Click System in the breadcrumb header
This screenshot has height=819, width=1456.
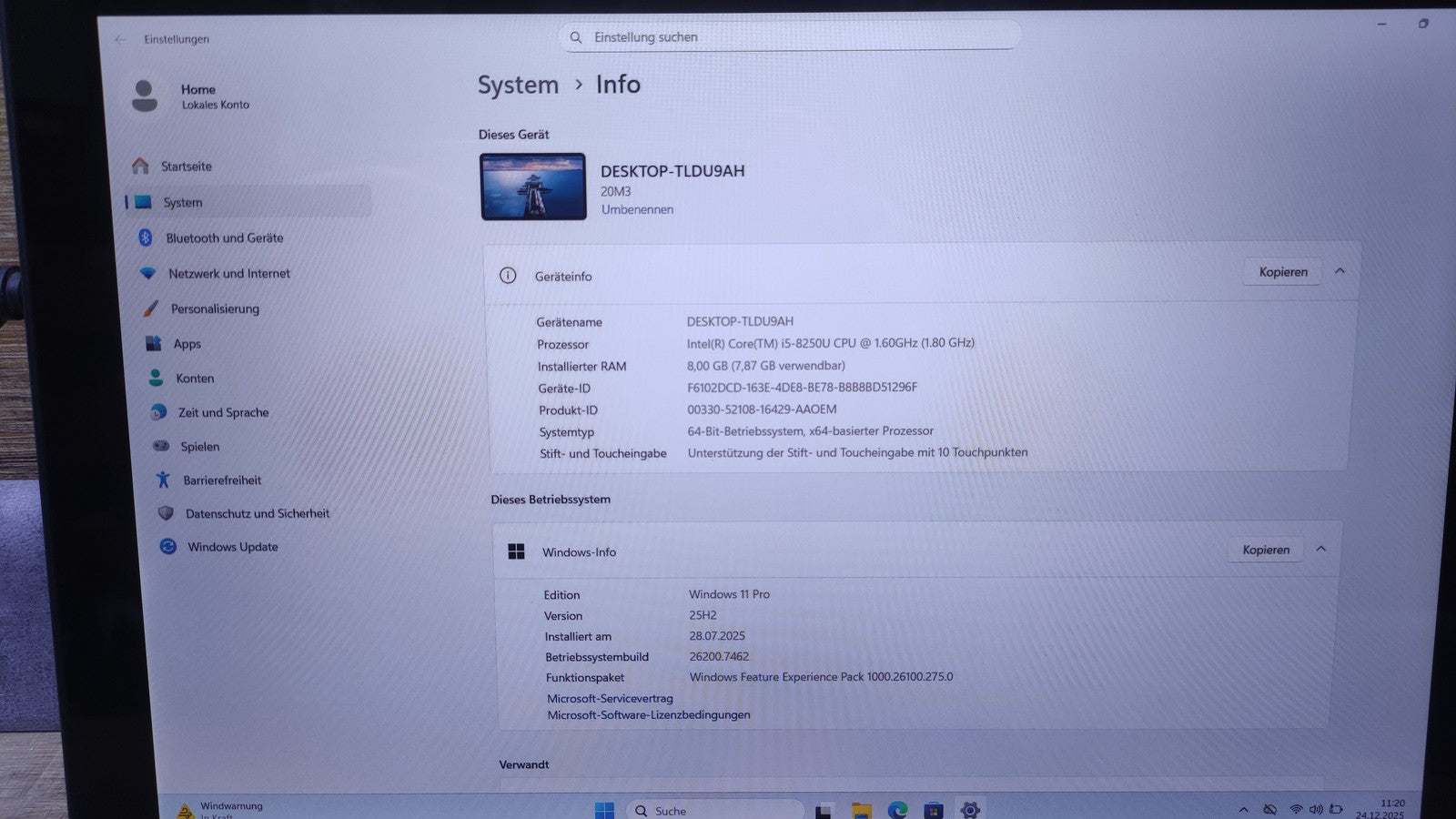[518, 85]
